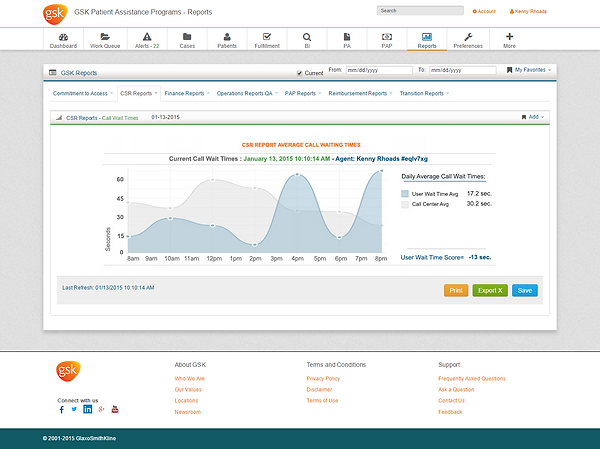Open the PAP Reports dropdown

click(x=303, y=93)
